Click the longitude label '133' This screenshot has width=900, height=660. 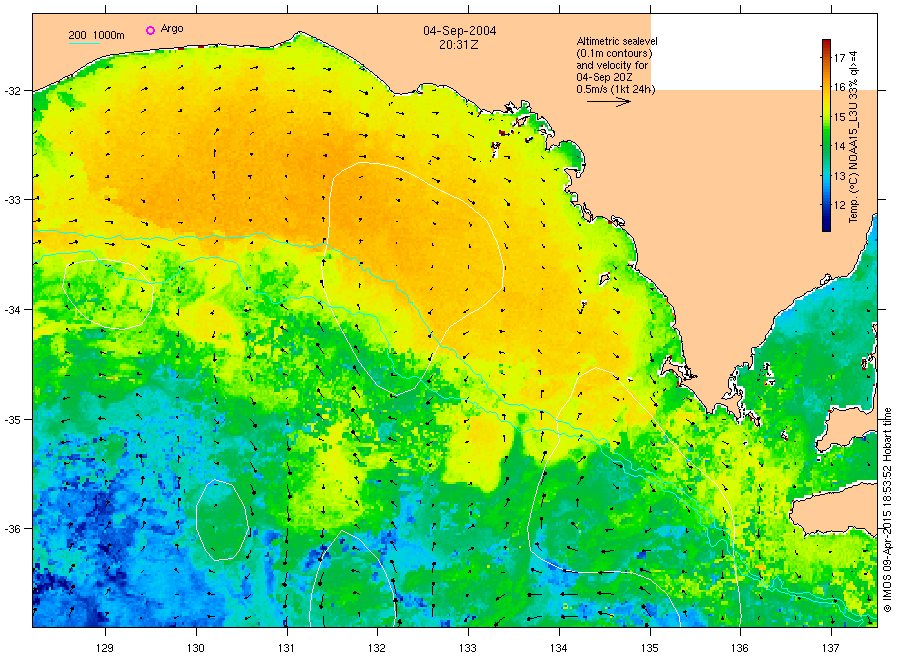[x=468, y=648]
